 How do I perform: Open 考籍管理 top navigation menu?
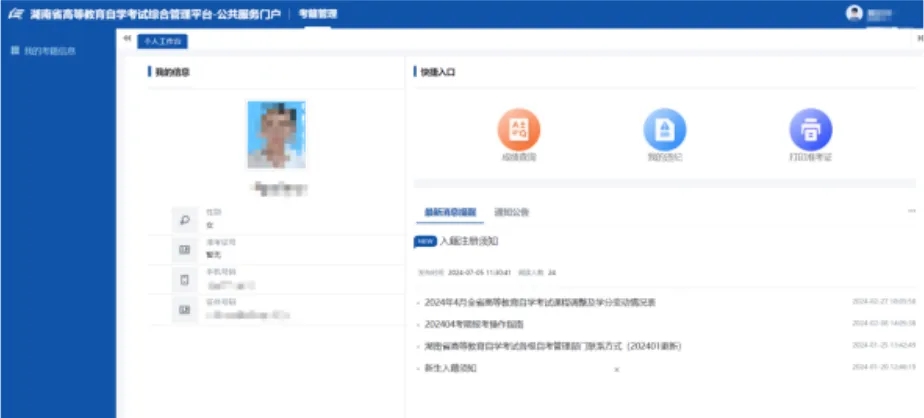coord(318,14)
